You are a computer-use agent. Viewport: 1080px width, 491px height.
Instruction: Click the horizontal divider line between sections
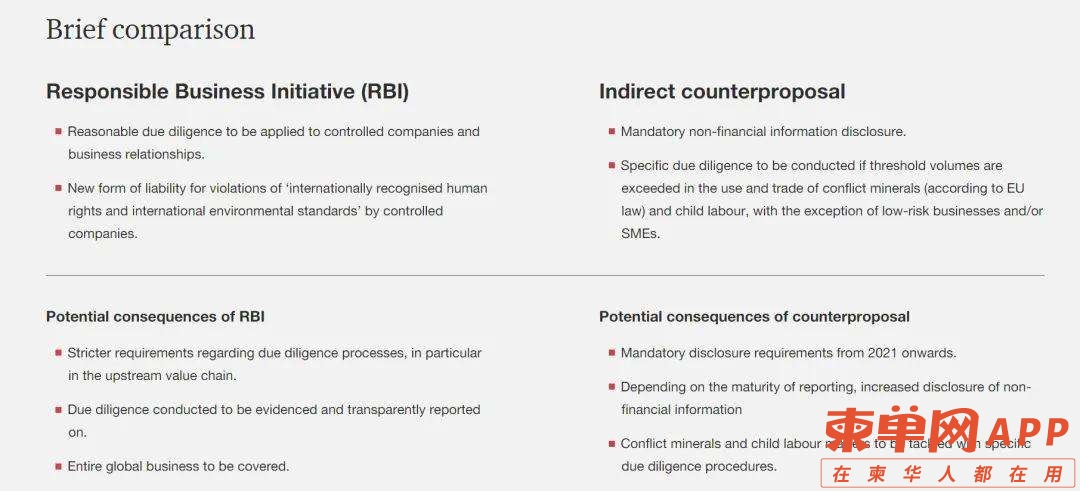click(x=545, y=275)
